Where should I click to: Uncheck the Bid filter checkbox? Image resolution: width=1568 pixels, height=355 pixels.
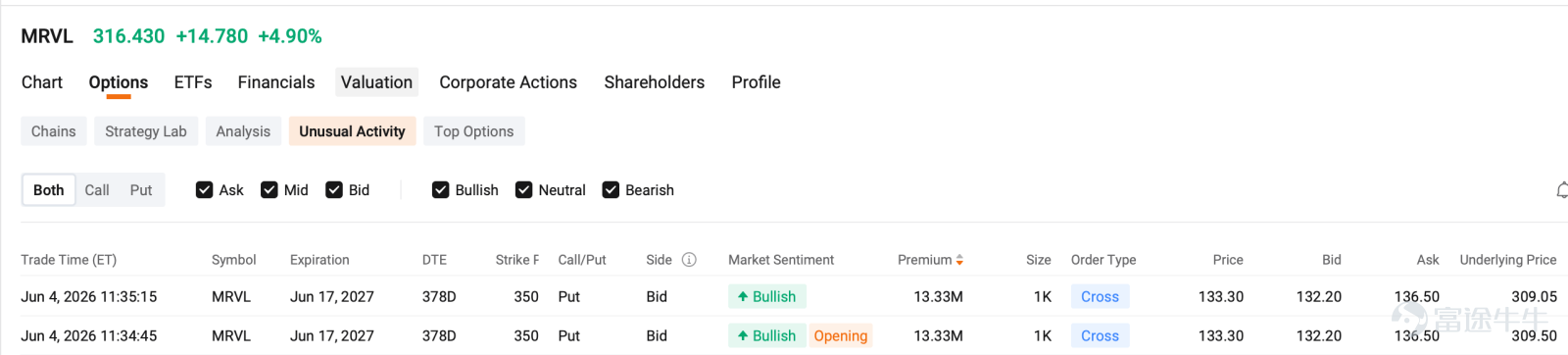click(334, 190)
